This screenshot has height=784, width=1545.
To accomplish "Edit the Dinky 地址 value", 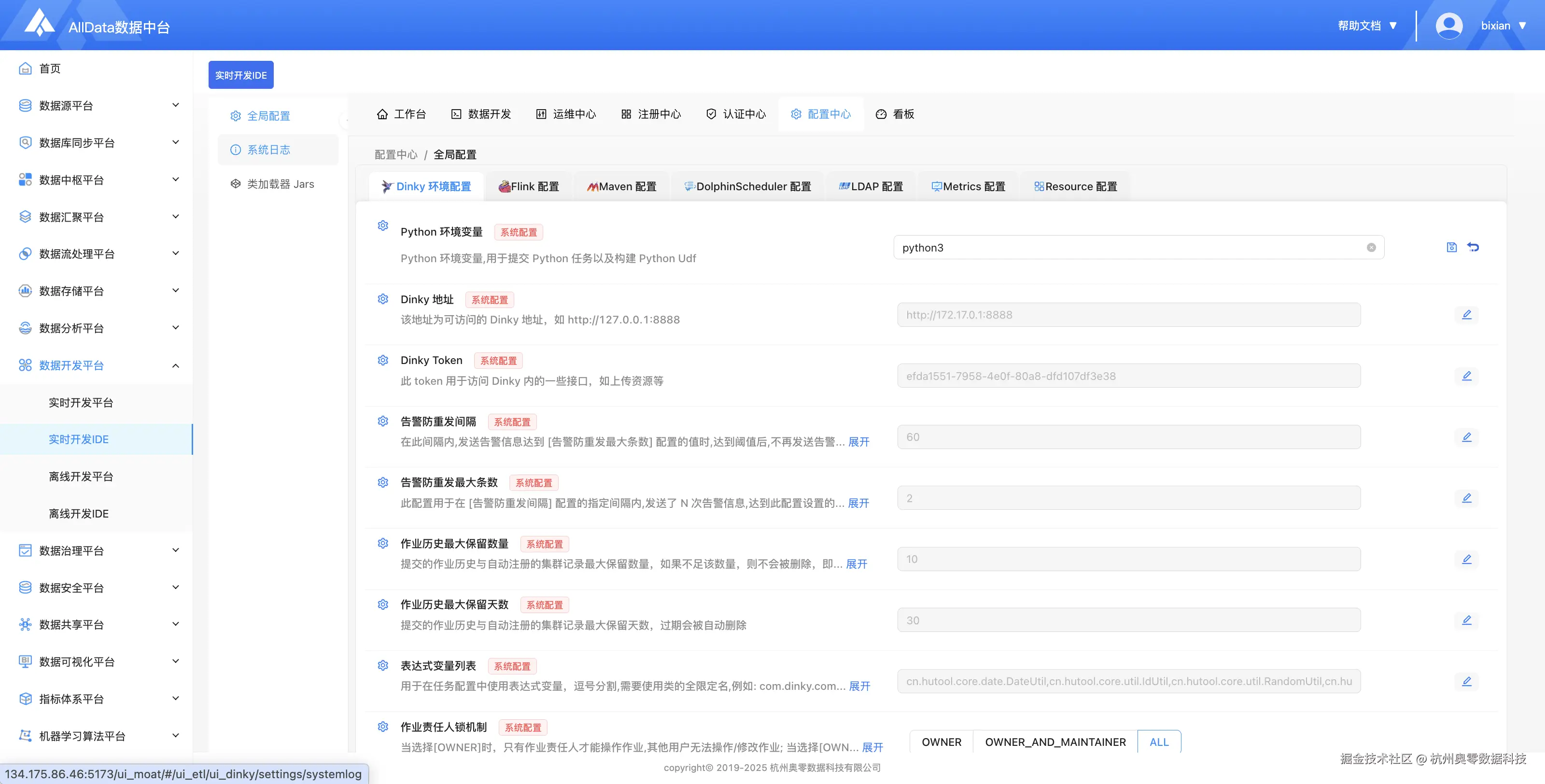I will (x=1468, y=314).
